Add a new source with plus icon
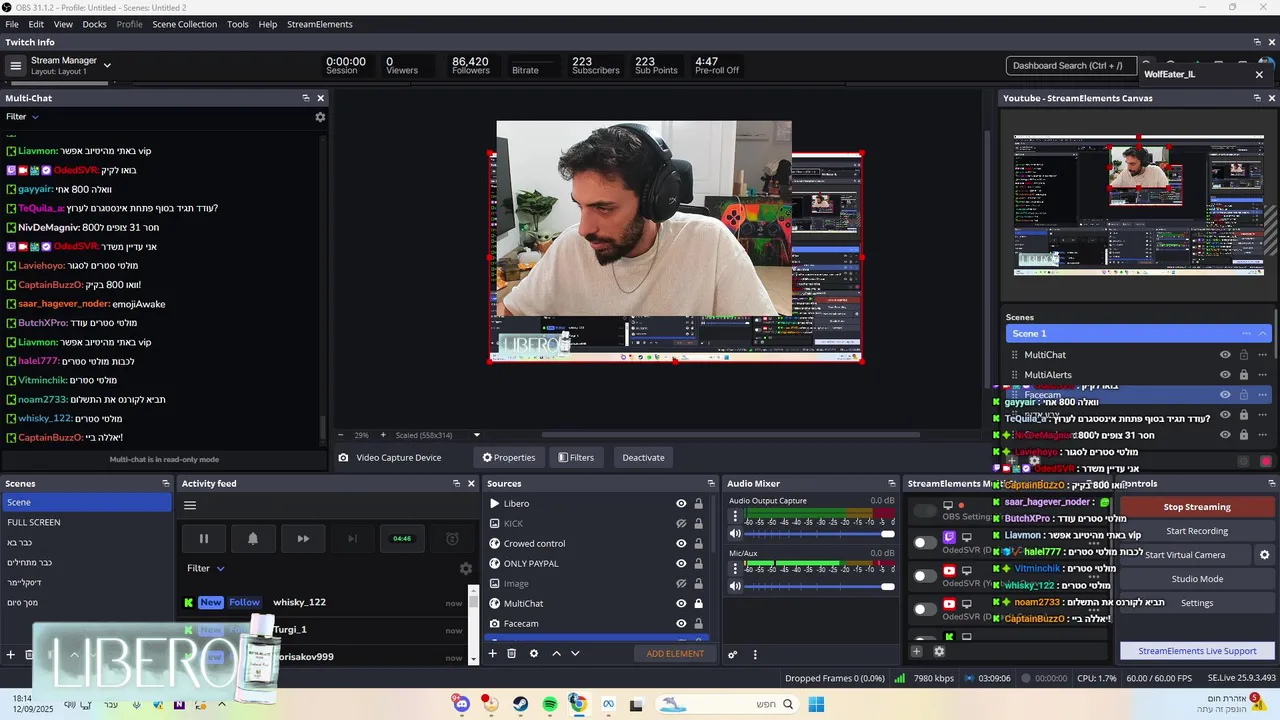1280x720 pixels. (492, 653)
